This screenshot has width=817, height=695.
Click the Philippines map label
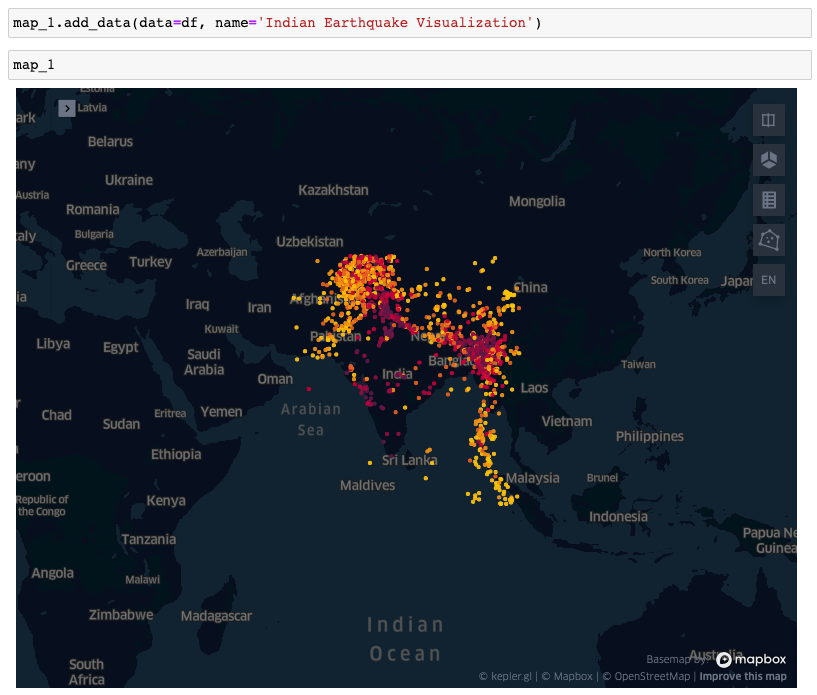pyautogui.click(x=650, y=437)
